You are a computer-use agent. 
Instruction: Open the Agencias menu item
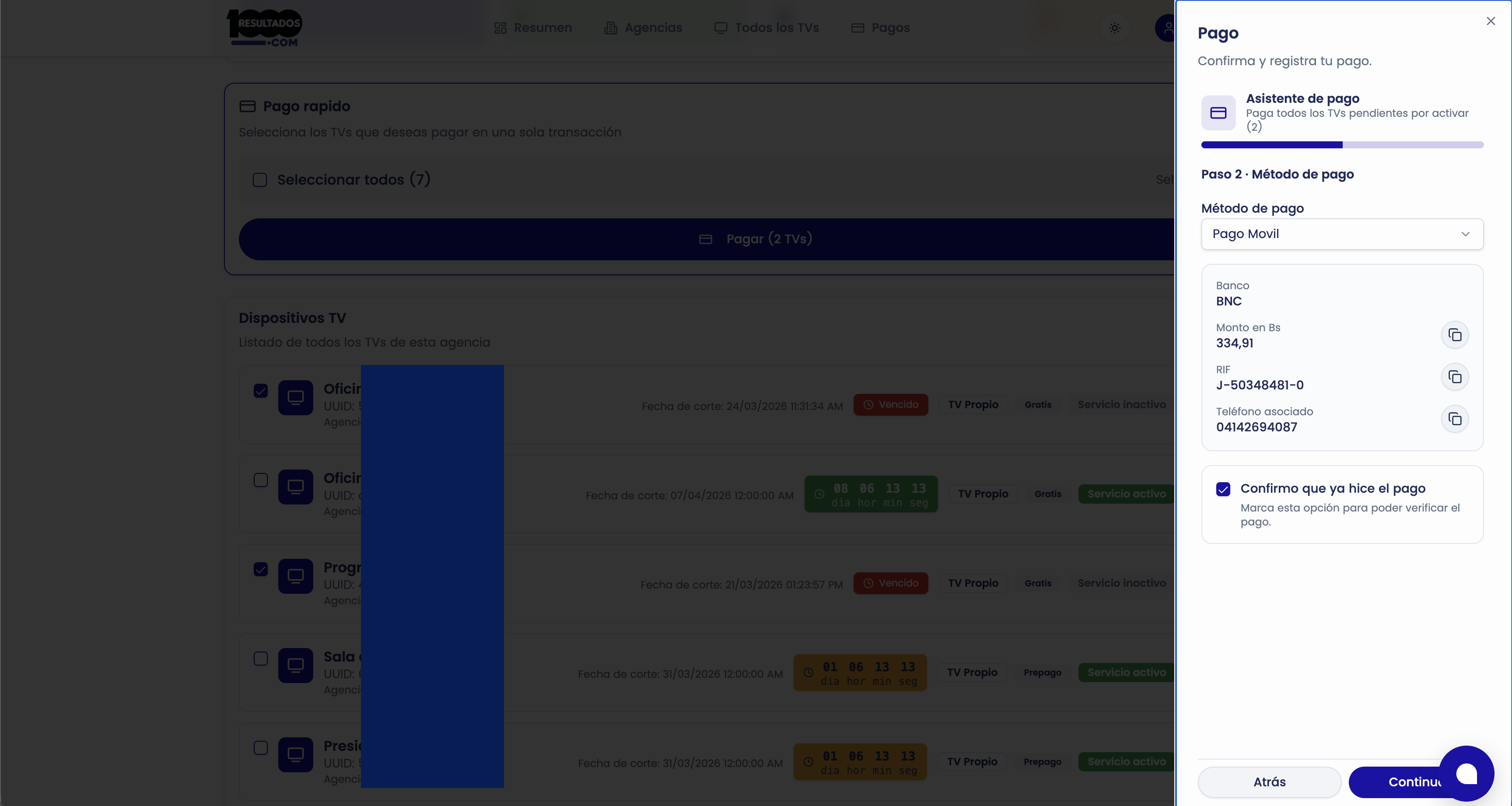(643, 28)
